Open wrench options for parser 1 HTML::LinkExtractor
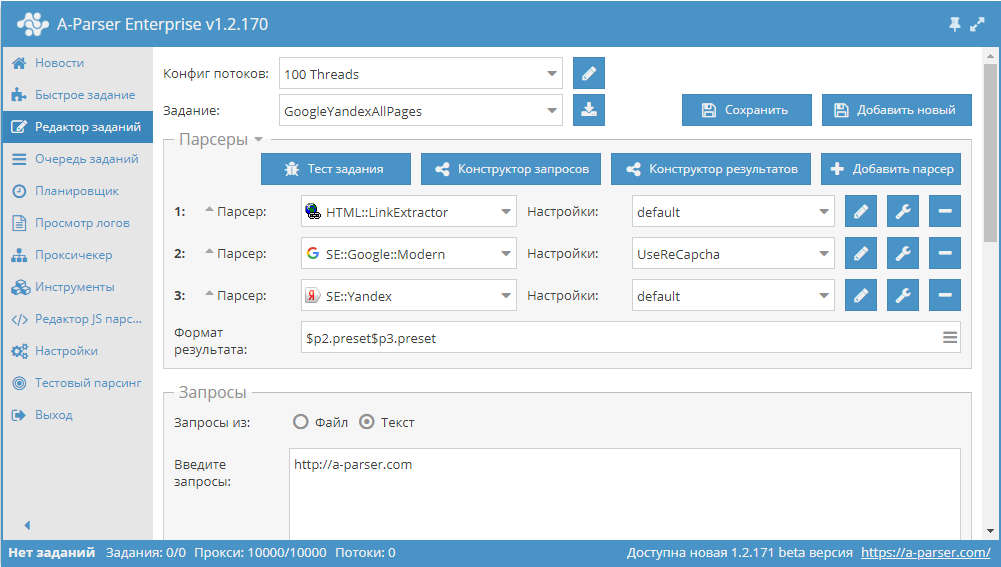1001x567 pixels. (x=903, y=211)
